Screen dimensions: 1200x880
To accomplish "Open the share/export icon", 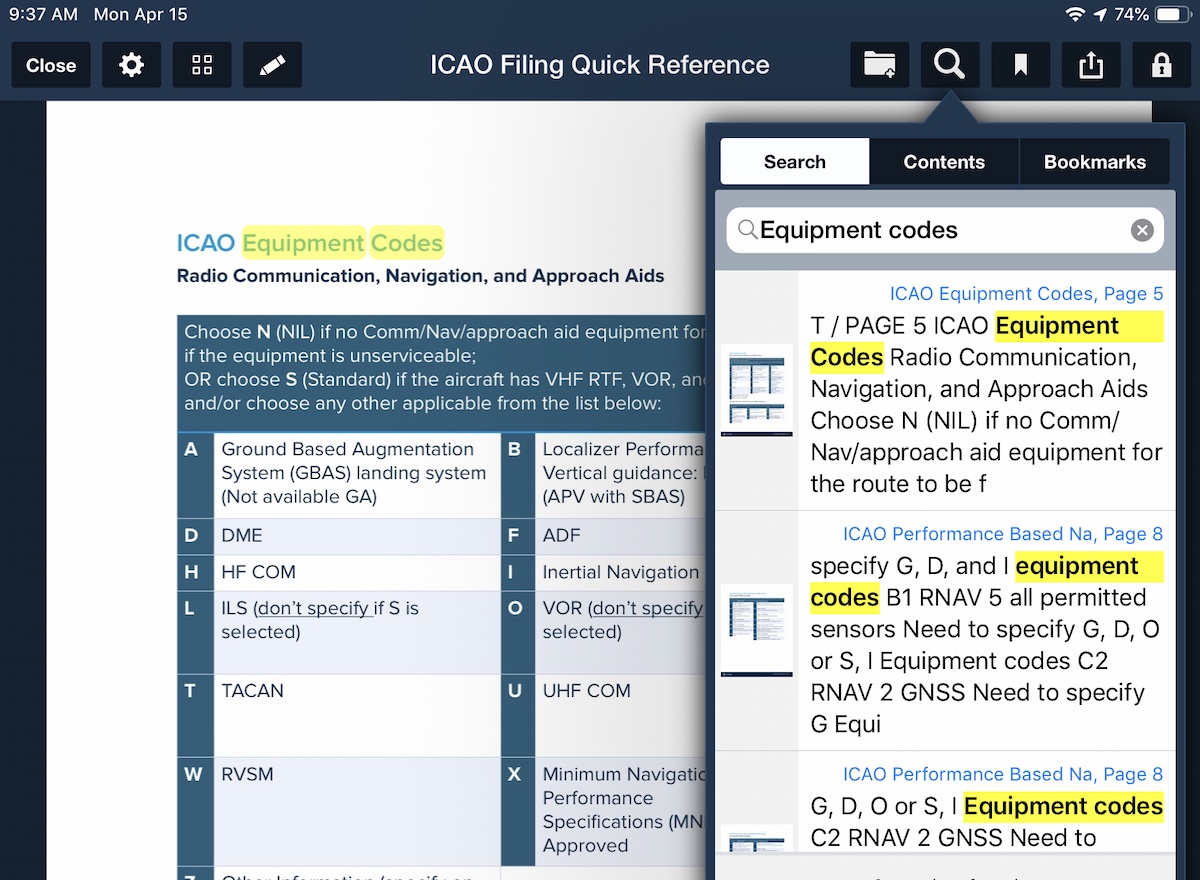I will pos(1091,65).
